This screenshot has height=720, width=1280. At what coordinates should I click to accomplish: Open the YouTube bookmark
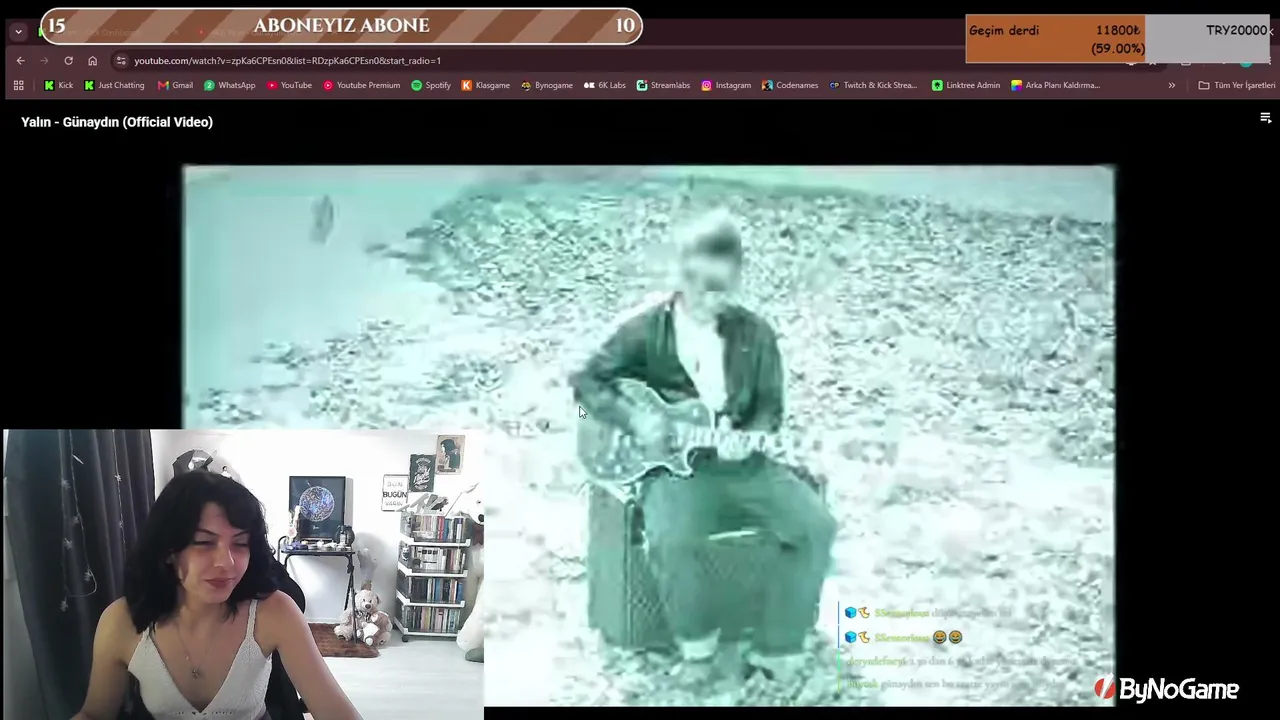pyautogui.click(x=289, y=86)
